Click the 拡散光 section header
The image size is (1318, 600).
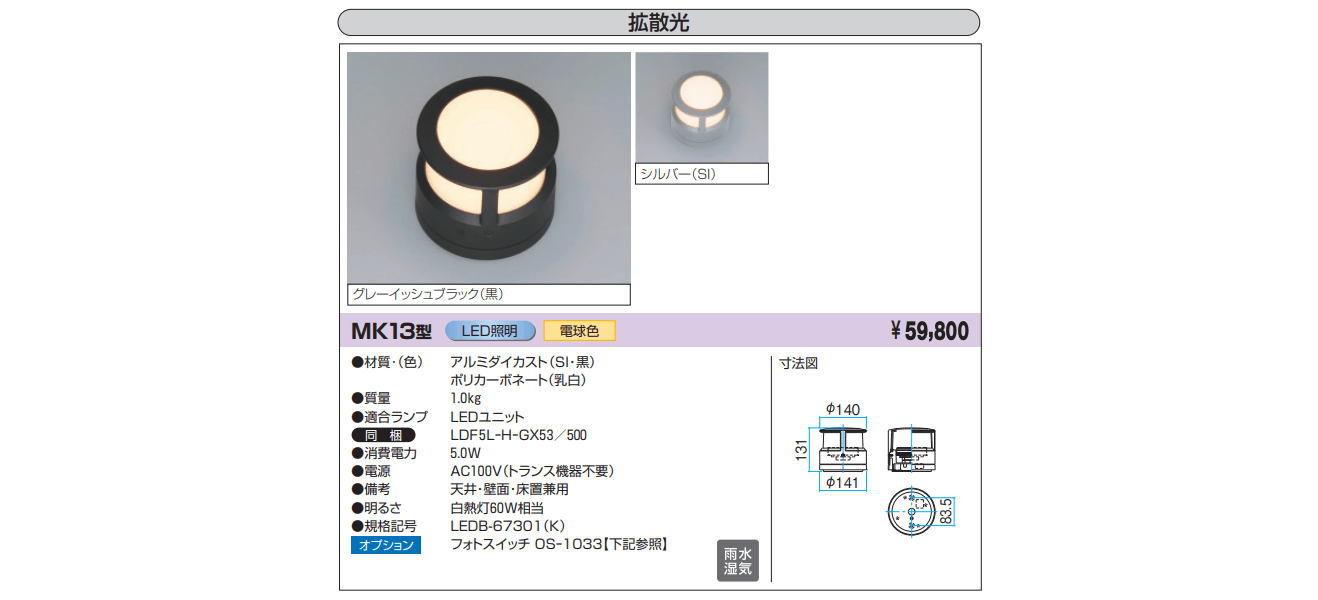point(659,23)
